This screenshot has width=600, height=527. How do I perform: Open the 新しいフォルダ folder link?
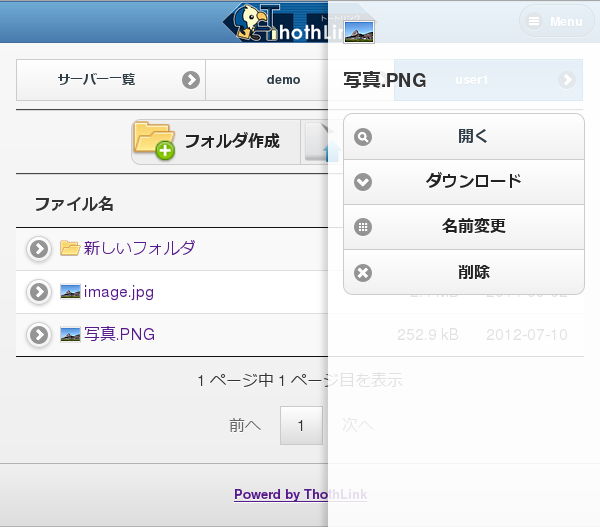pyautogui.click(x=139, y=248)
